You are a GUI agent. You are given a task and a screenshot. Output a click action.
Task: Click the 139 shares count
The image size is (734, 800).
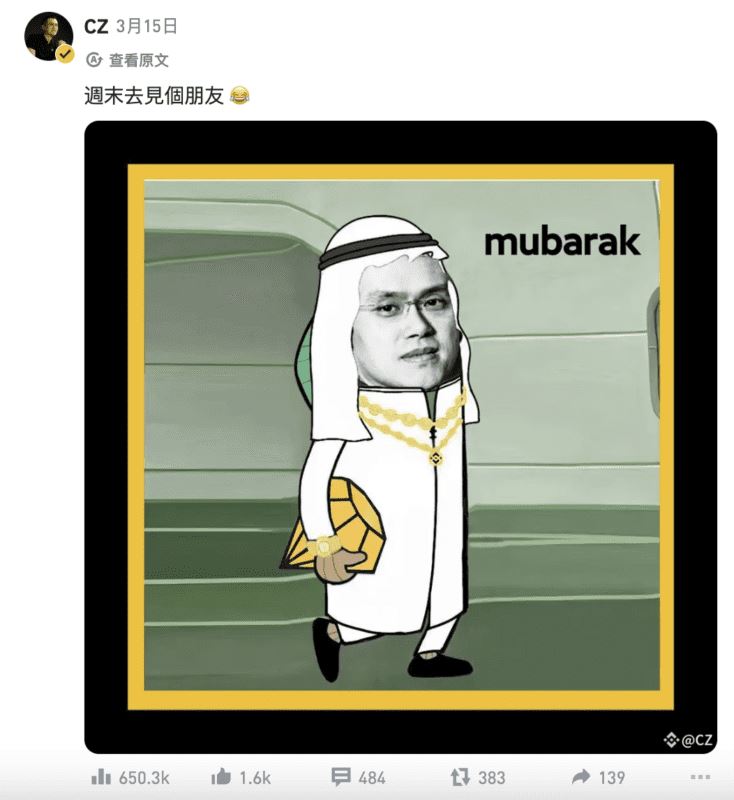(612, 778)
